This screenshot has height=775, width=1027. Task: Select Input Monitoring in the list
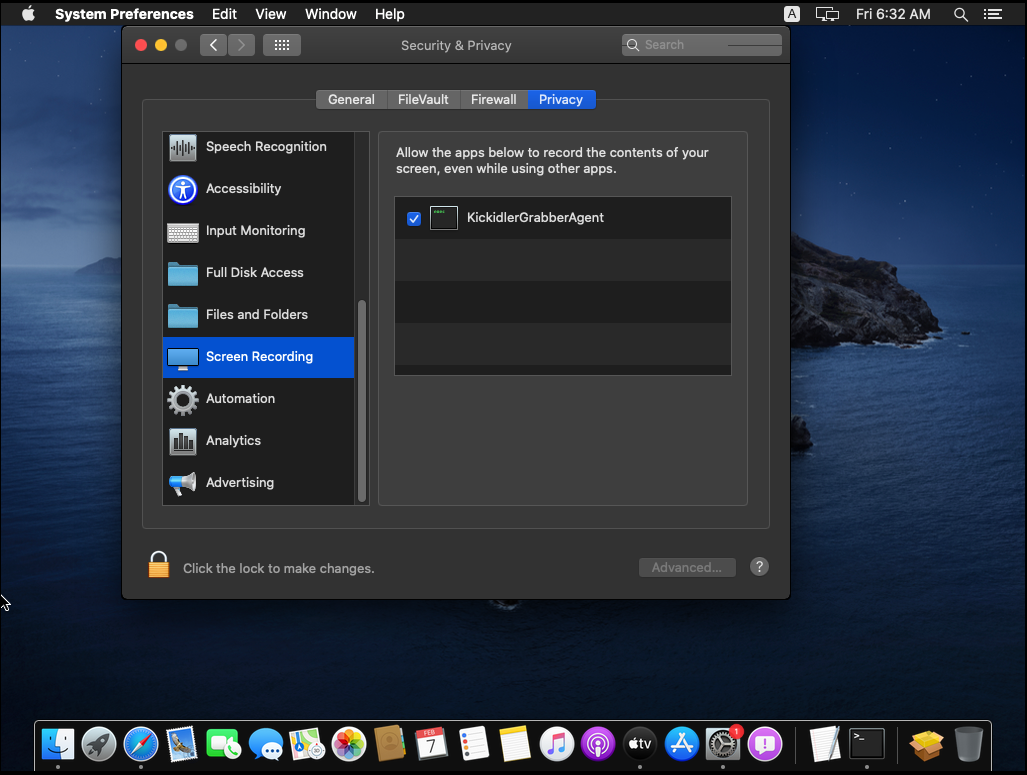click(258, 231)
